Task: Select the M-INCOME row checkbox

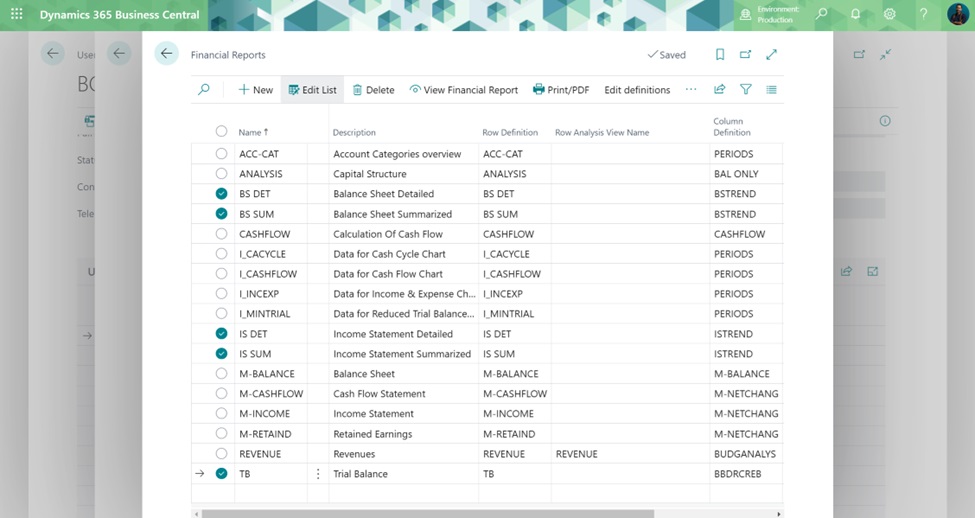Action: (221, 414)
